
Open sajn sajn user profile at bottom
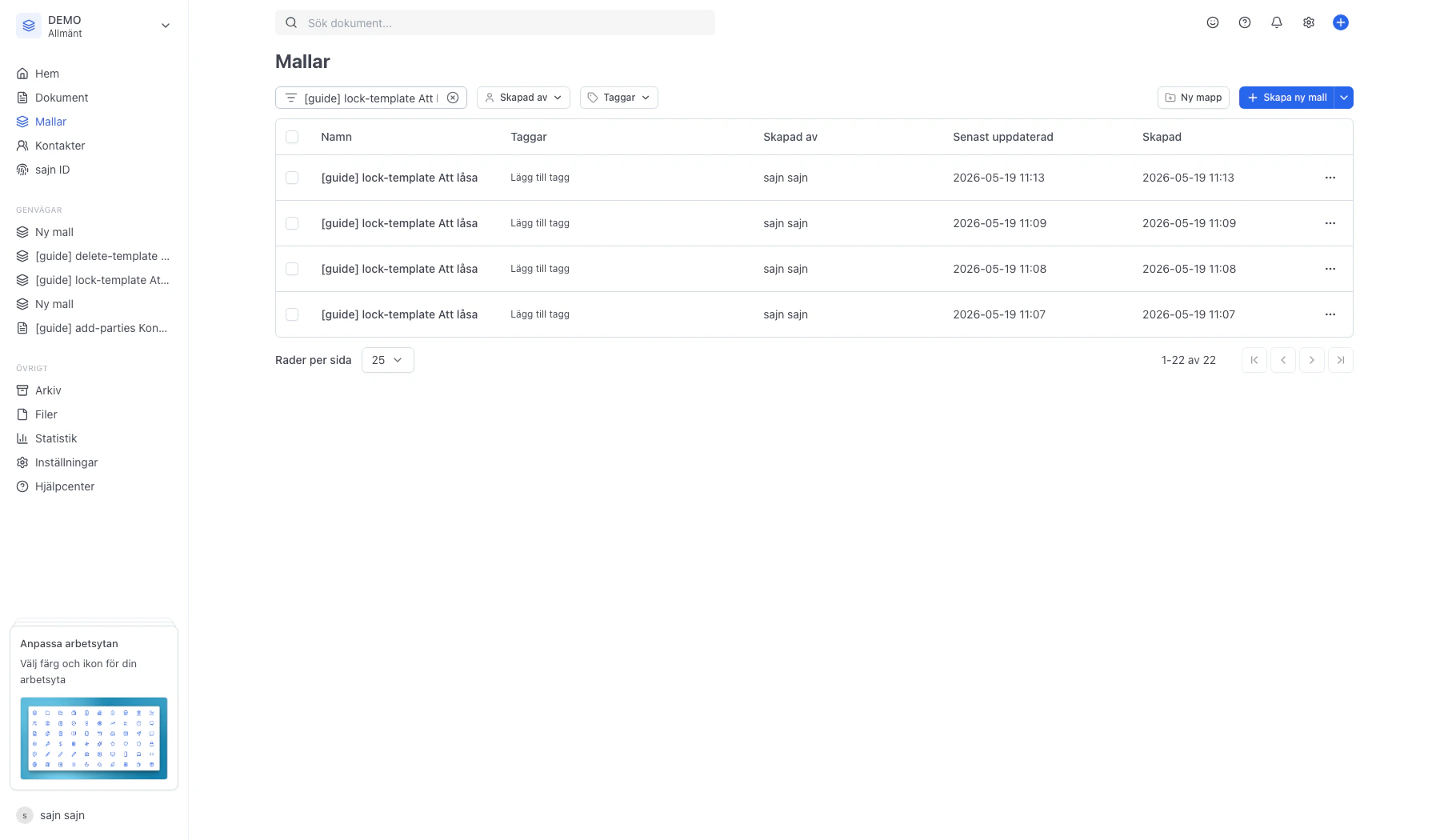tap(62, 815)
